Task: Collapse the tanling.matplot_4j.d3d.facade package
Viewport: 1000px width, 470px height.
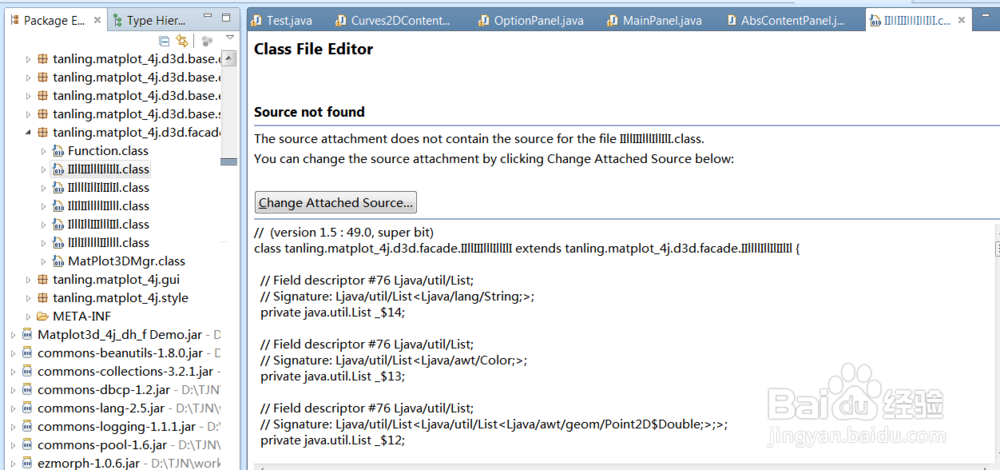Action: (x=28, y=133)
